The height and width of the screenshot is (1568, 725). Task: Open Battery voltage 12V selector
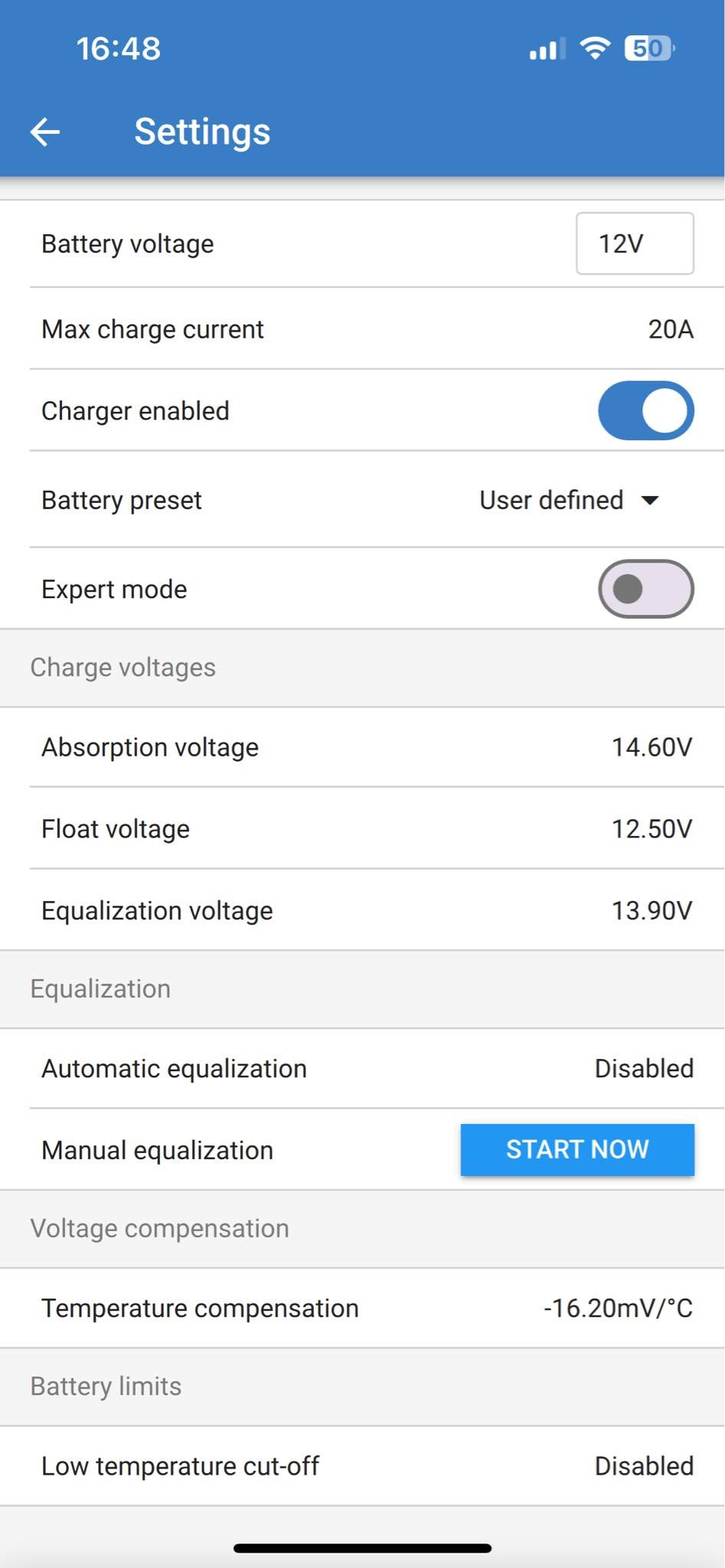pyautogui.click(x=634, y=244)
